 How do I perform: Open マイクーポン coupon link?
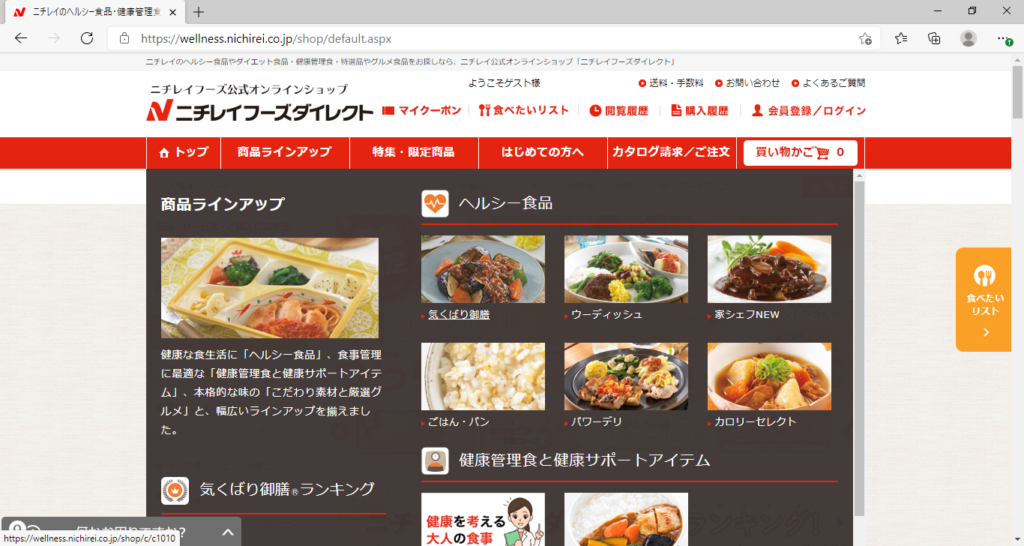click(x=422, y=110)
